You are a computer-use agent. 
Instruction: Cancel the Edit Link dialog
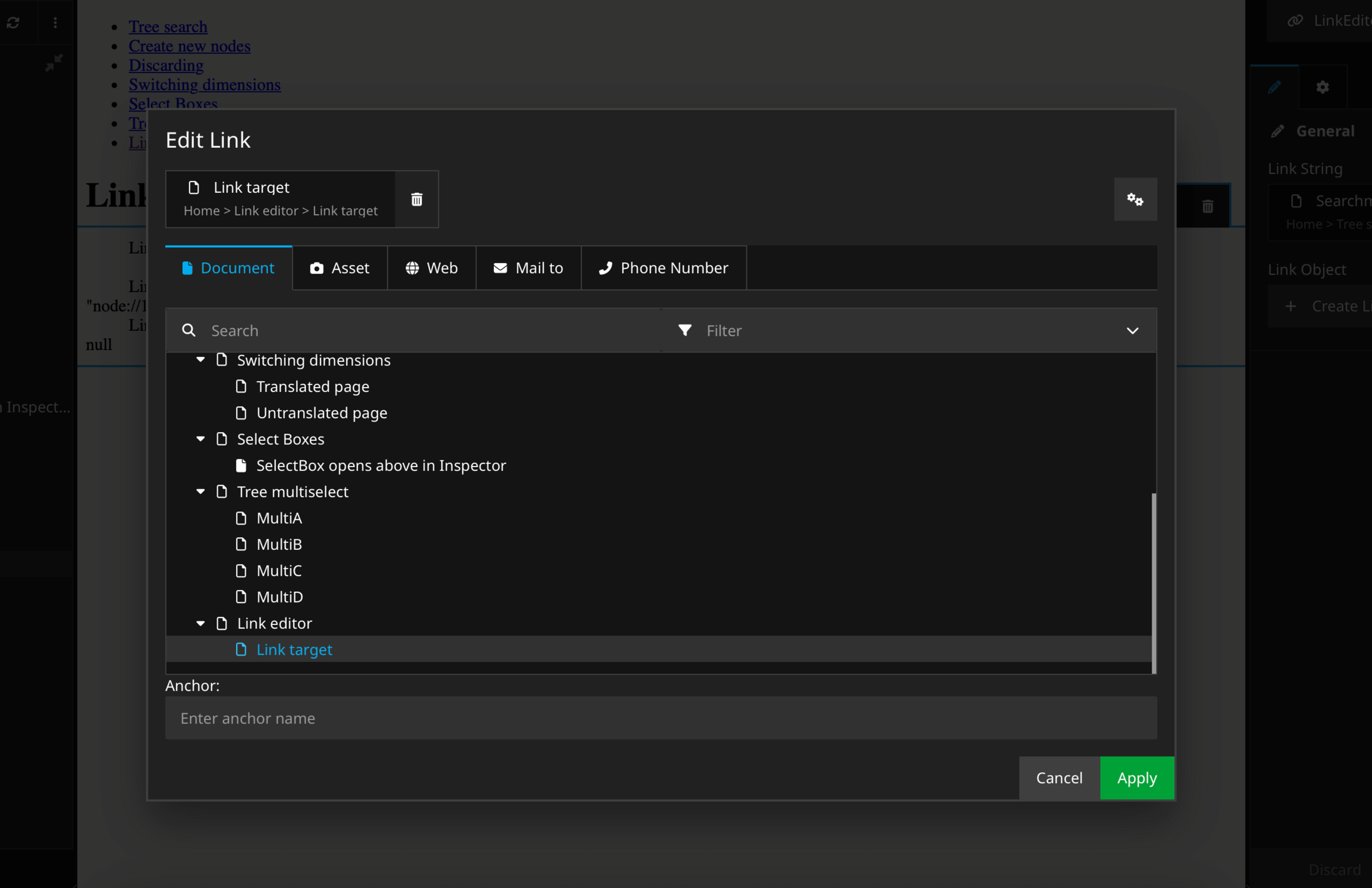(x=1059, y=778)
